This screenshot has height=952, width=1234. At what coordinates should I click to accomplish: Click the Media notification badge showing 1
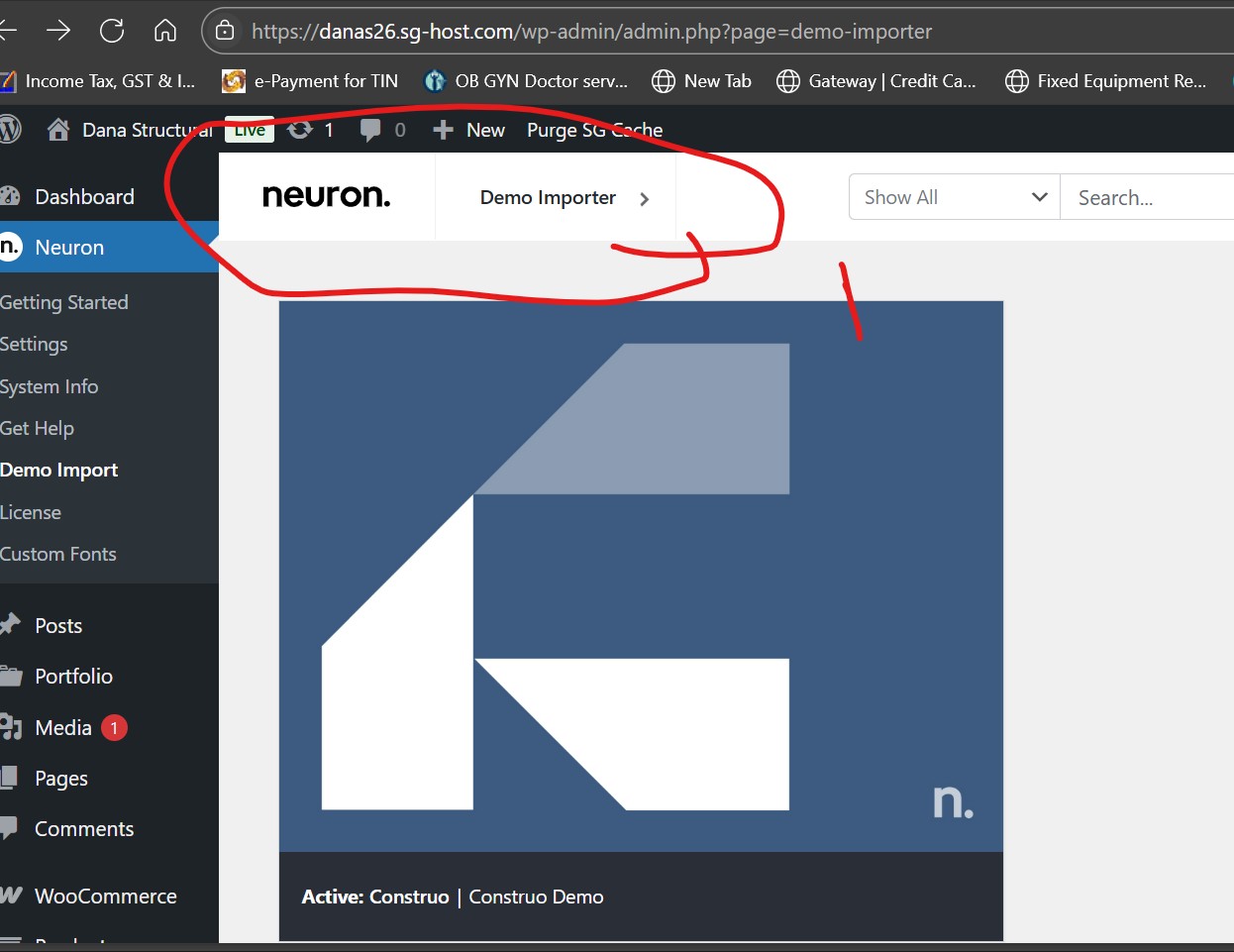point(114,728)
